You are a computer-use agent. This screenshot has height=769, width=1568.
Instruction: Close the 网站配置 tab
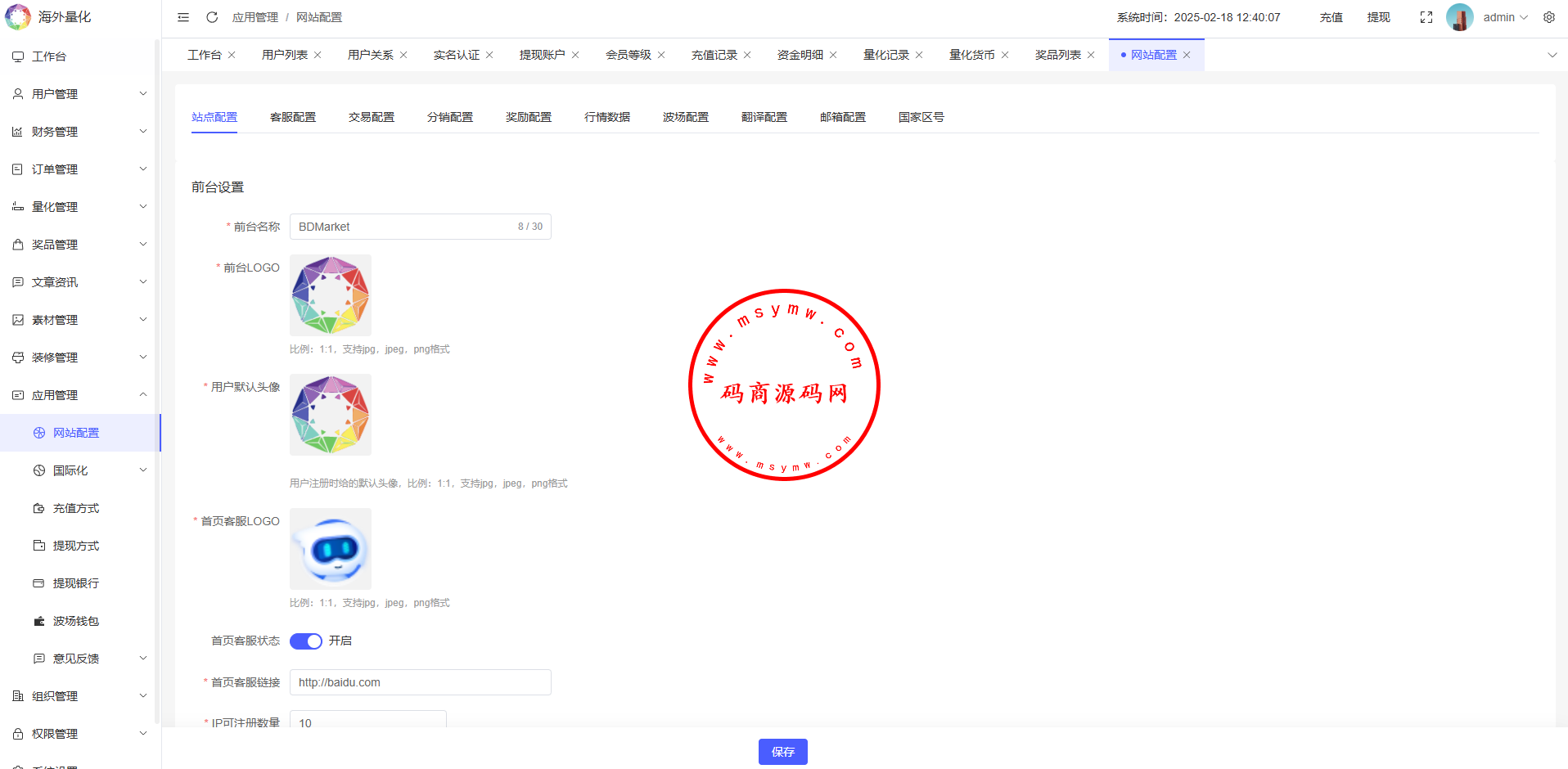[x=1187, y=55]
